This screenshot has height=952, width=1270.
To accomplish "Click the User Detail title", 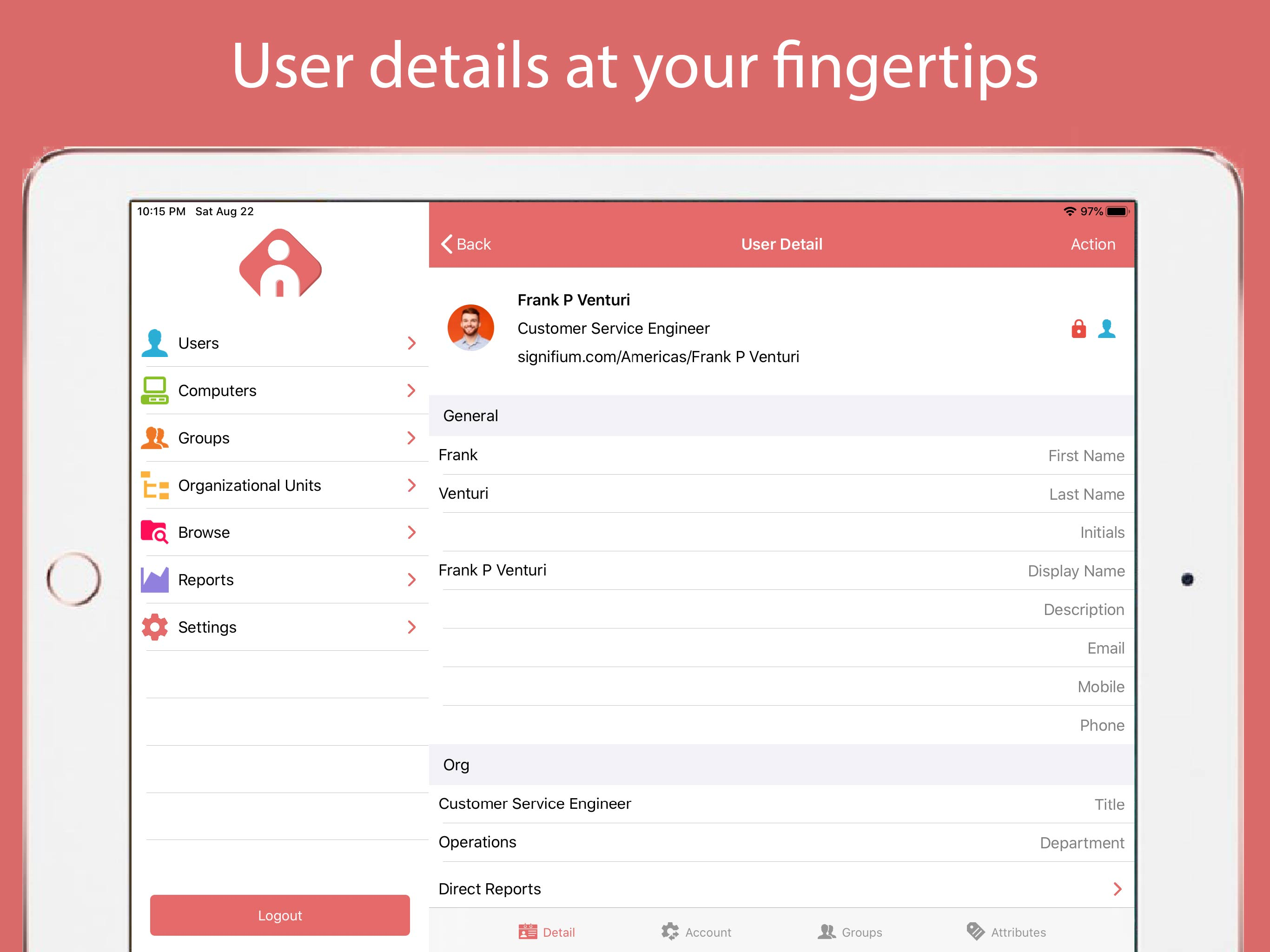I will (x=782, y=244).
